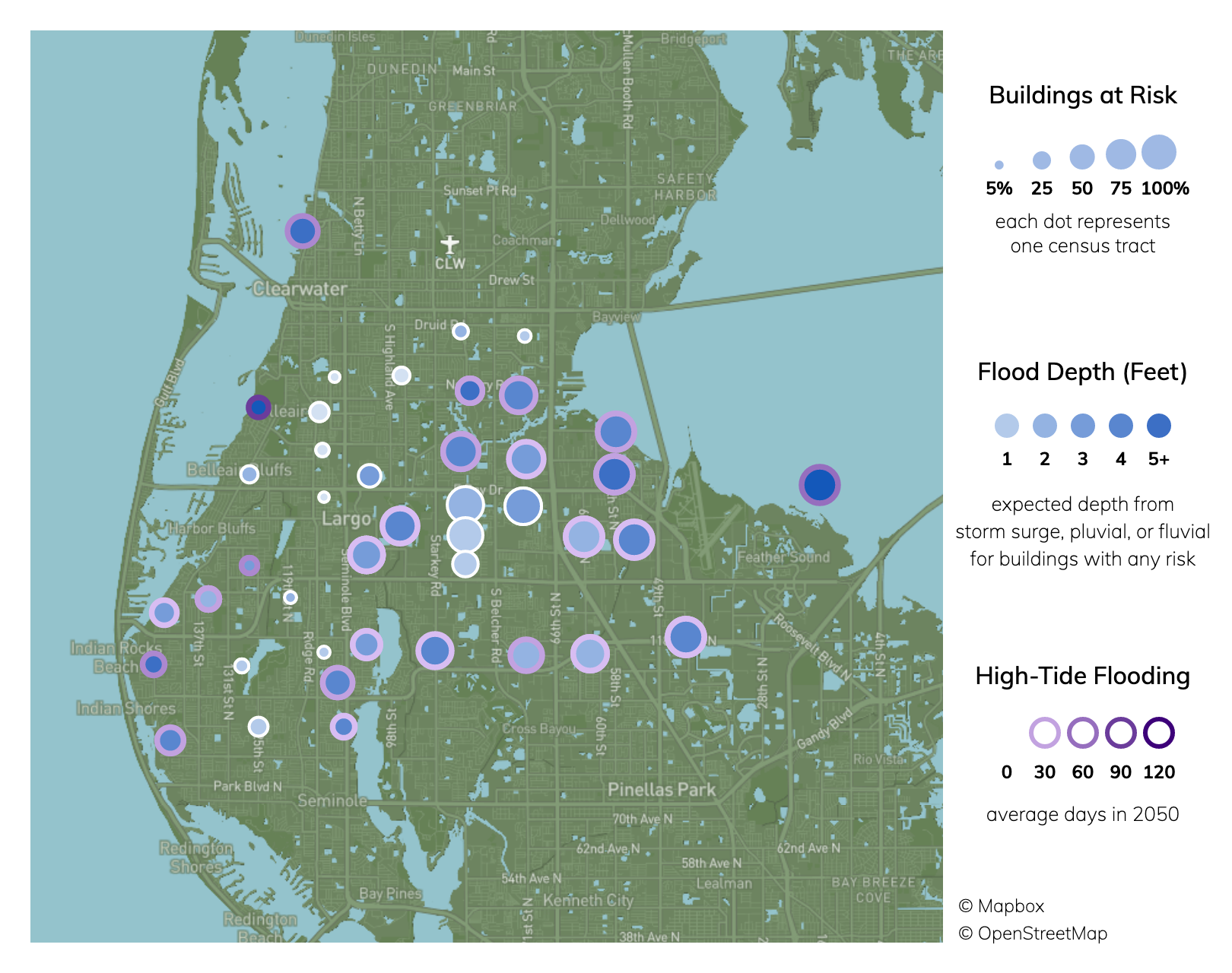Pick the 2-foot flood depth swatch

coord(1045,426)
